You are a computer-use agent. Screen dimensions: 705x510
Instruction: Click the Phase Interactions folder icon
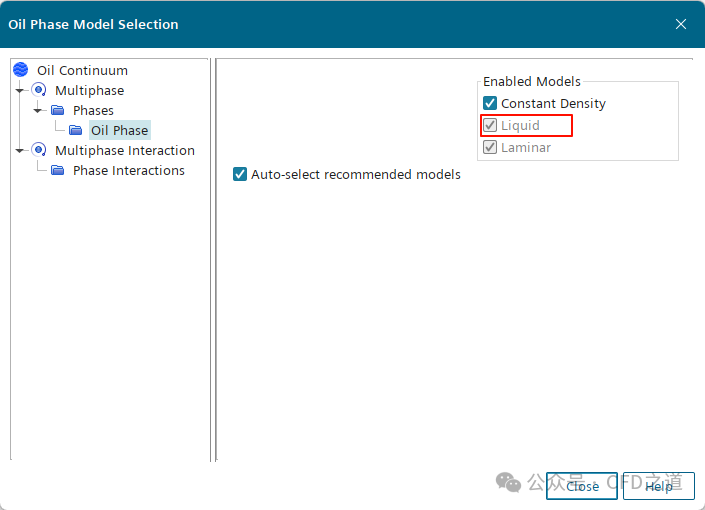(58, 170)
